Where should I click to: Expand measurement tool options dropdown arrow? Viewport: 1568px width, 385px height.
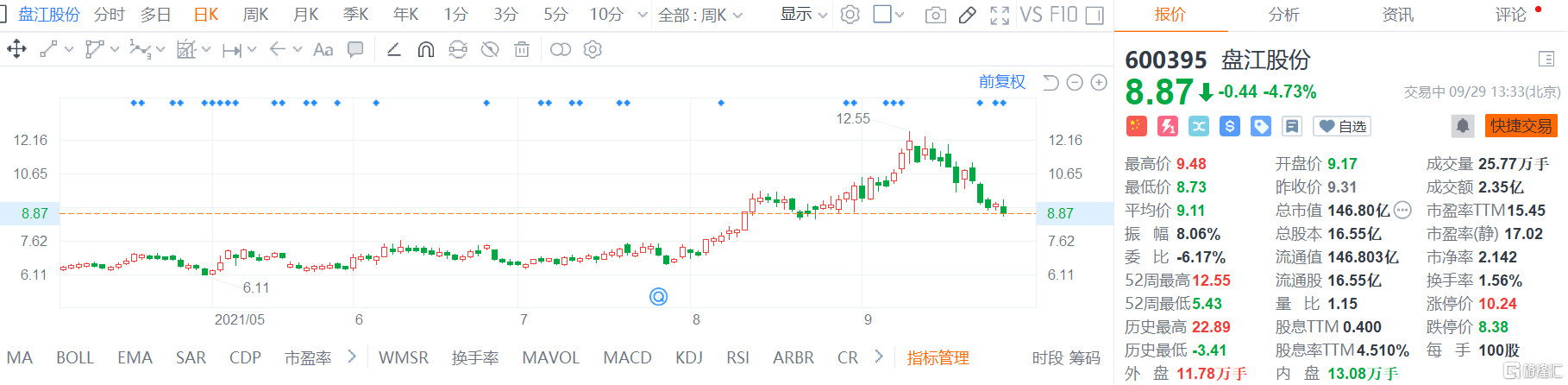(206, 50)
